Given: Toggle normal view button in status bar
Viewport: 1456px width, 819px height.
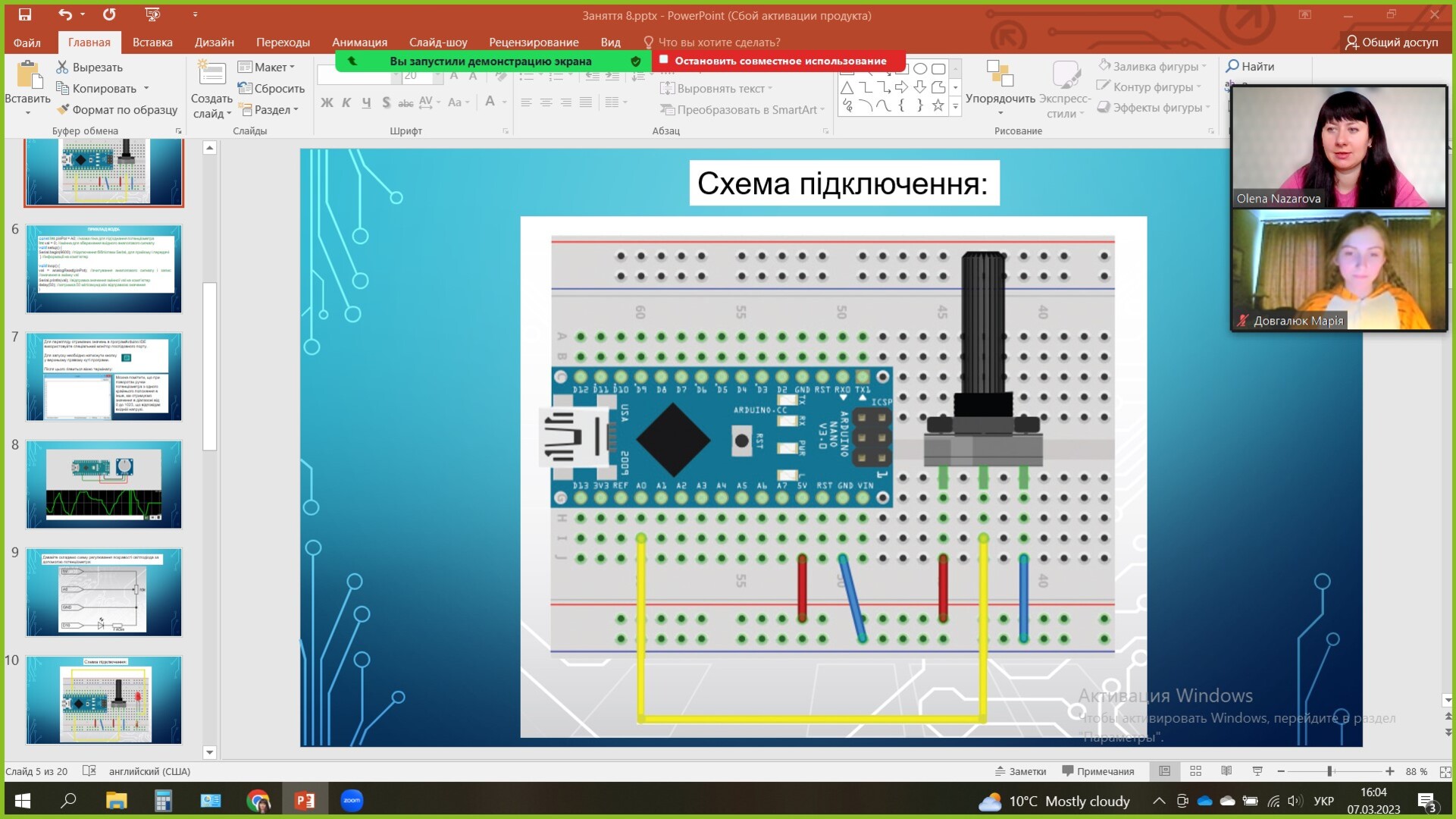Looking at the screenshot, I should tap(1165, 771).
